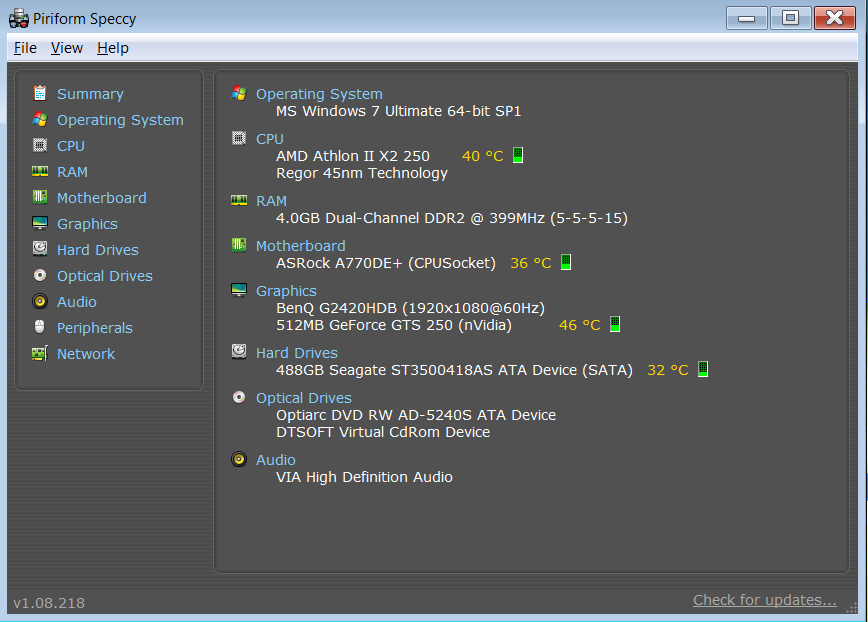Click 'AMD Athlon II X2 250' text
Viewport: 868px width, 622px height.
[353, 156]
